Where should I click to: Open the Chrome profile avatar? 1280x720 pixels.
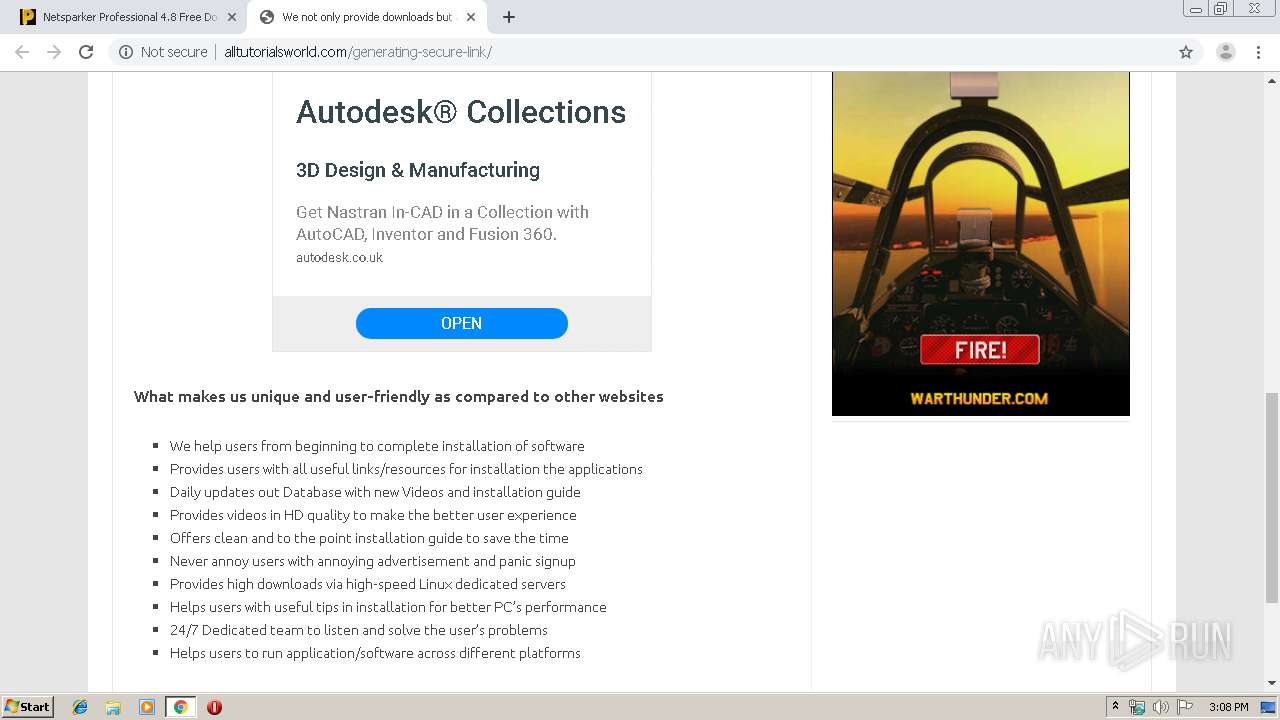tap(1226, 52)
